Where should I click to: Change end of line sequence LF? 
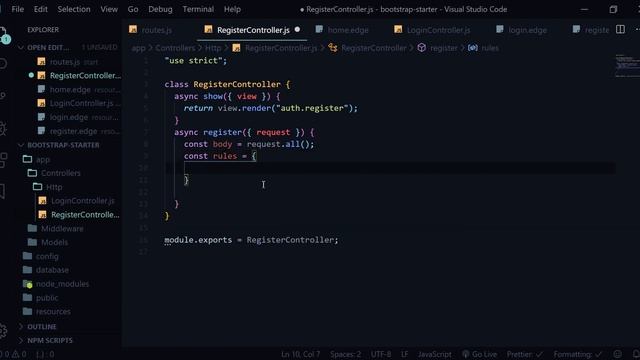[404, 354]
